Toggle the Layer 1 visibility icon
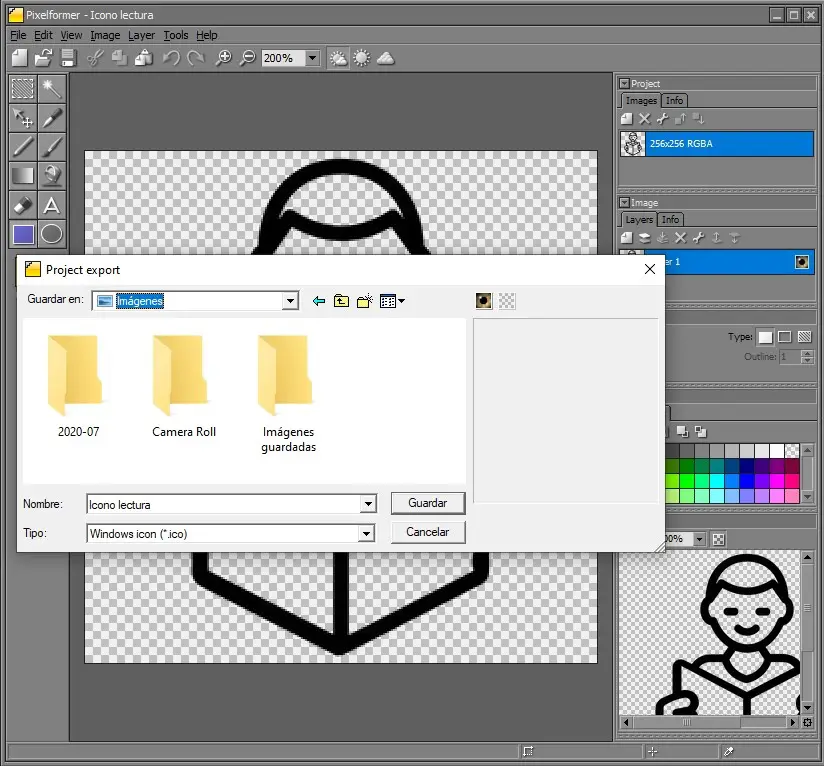 click(801, 262)
